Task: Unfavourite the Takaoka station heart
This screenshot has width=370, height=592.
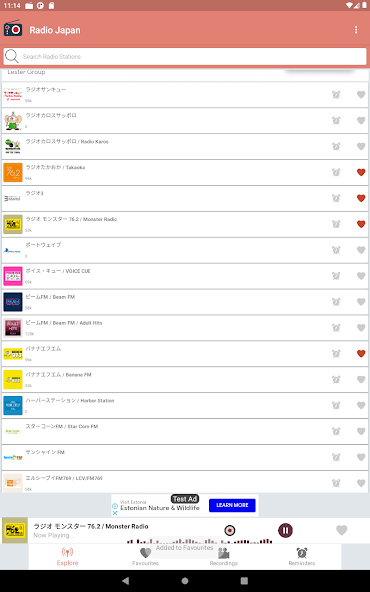Action: [x=361, y=172]
